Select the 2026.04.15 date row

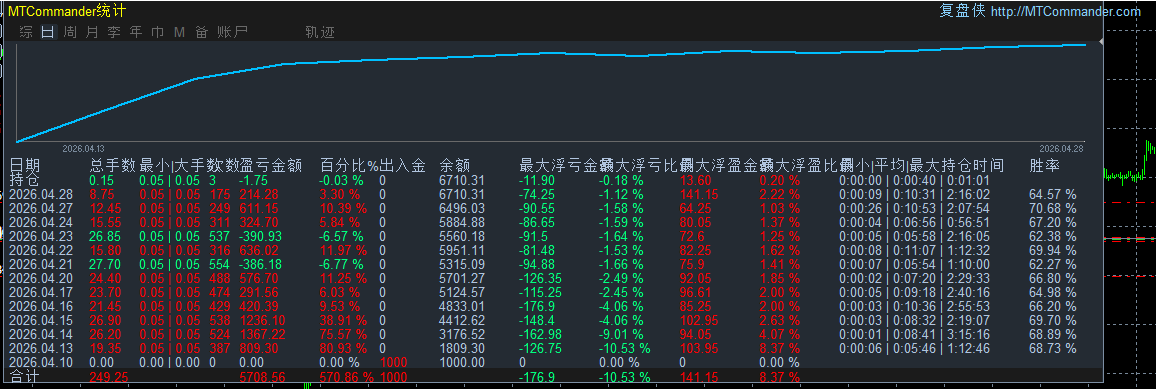(x=41, y=320)
